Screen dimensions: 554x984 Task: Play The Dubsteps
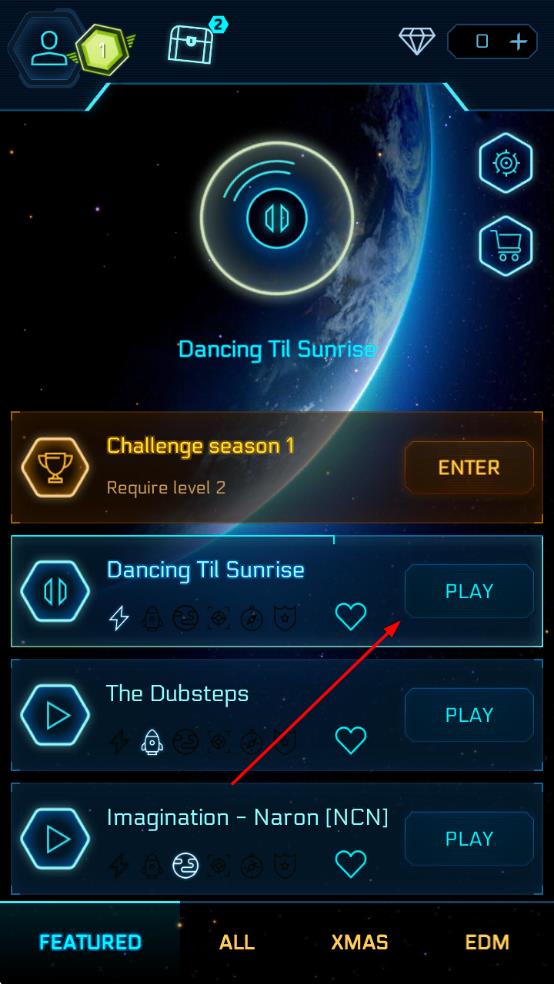(x=469, y=715)
